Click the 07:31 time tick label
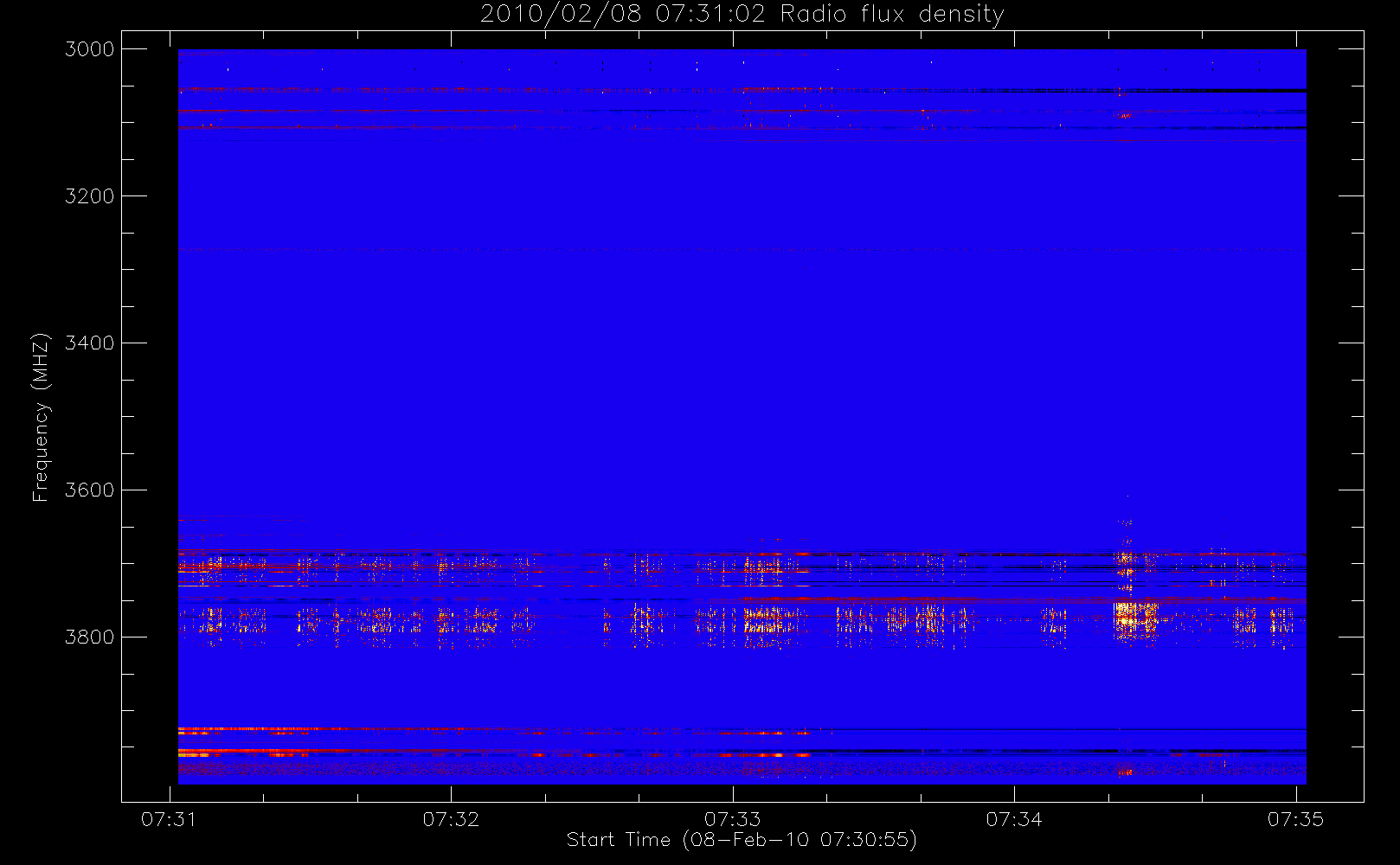The height and width of the screenshot is (865, 1400). (x=169, y=819)
